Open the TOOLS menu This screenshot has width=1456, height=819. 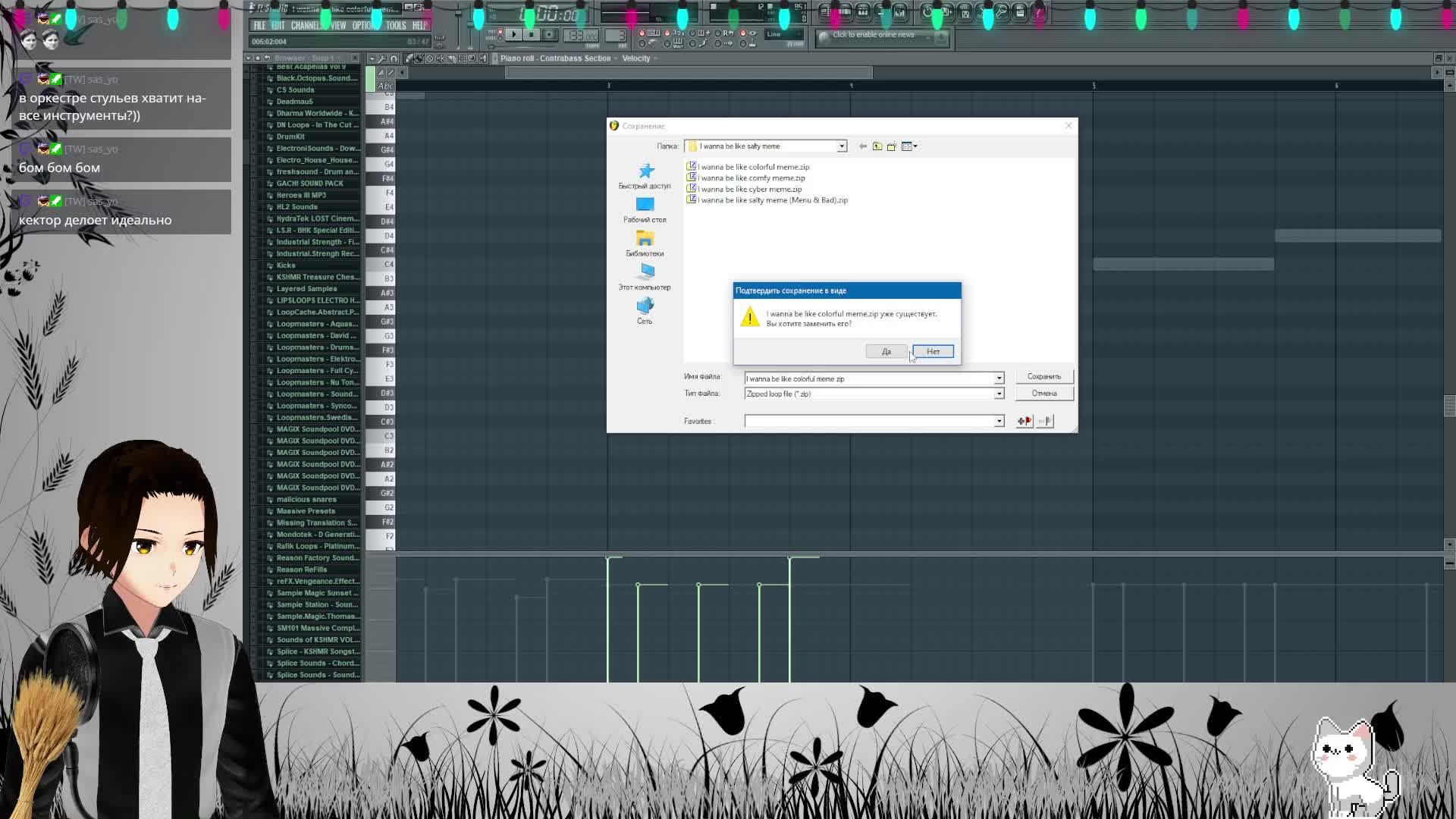pyautogui.click(x=396, y=25)
